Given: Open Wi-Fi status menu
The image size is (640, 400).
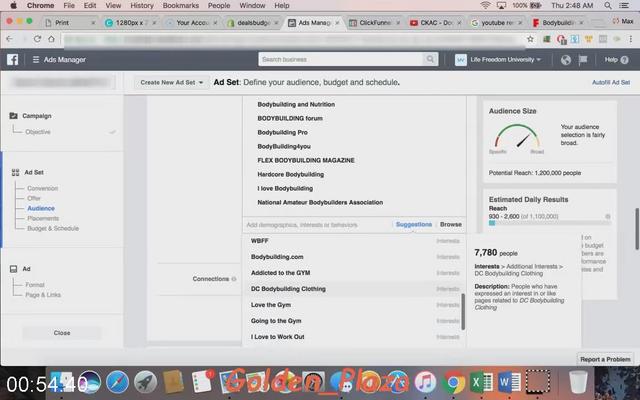Looking at the screenshot, I should click(x=485, y=5).
